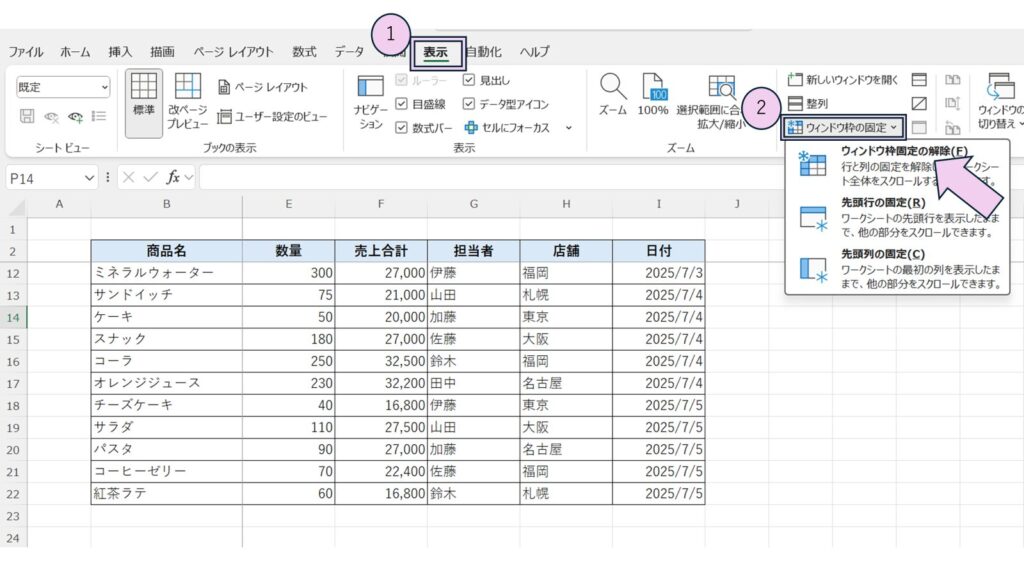Expand the Name Box dropdown arrow
1024x576 pixels.
tap(91, 177)
